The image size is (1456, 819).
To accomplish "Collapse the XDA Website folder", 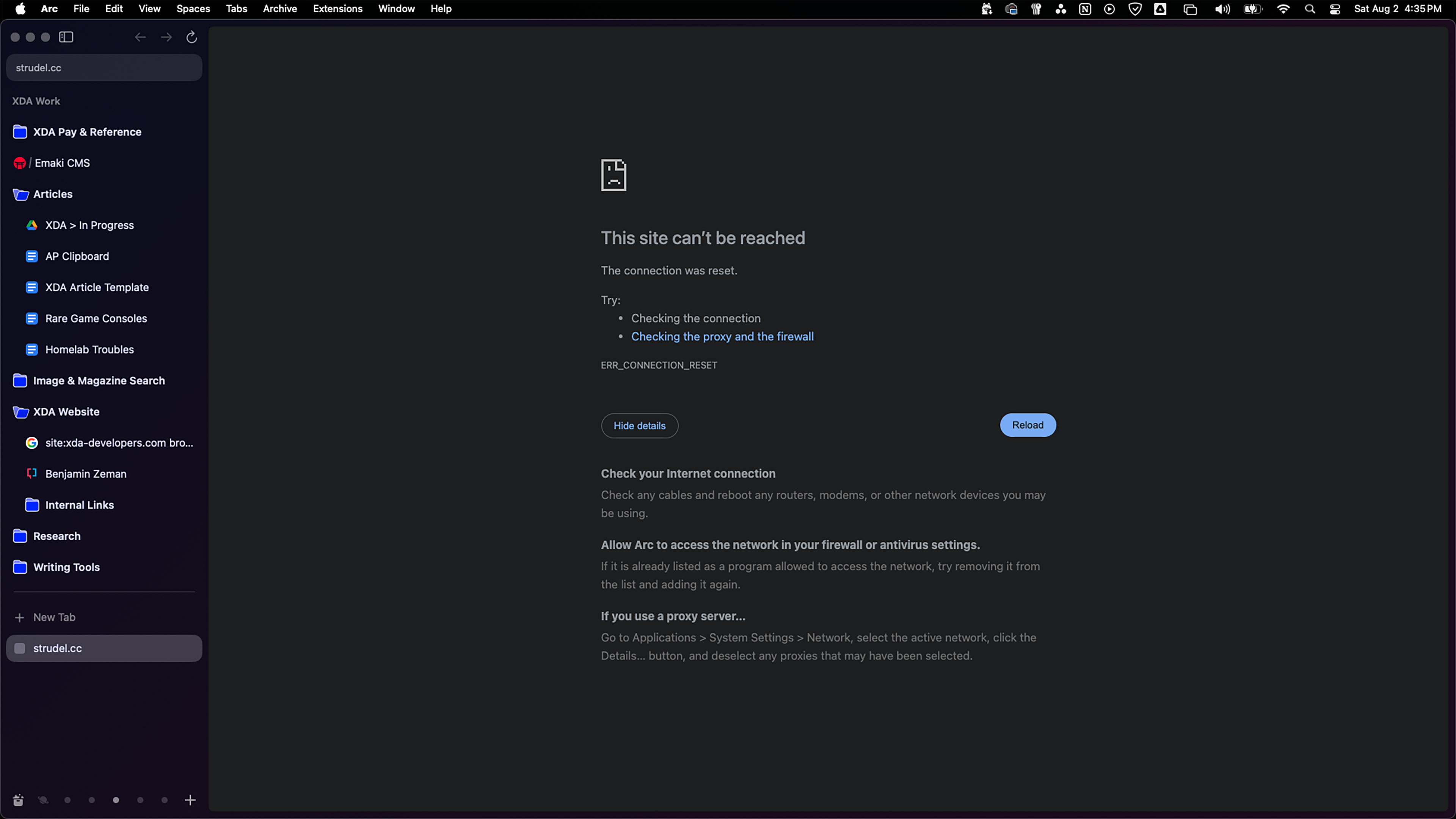I will pos(104,411).
